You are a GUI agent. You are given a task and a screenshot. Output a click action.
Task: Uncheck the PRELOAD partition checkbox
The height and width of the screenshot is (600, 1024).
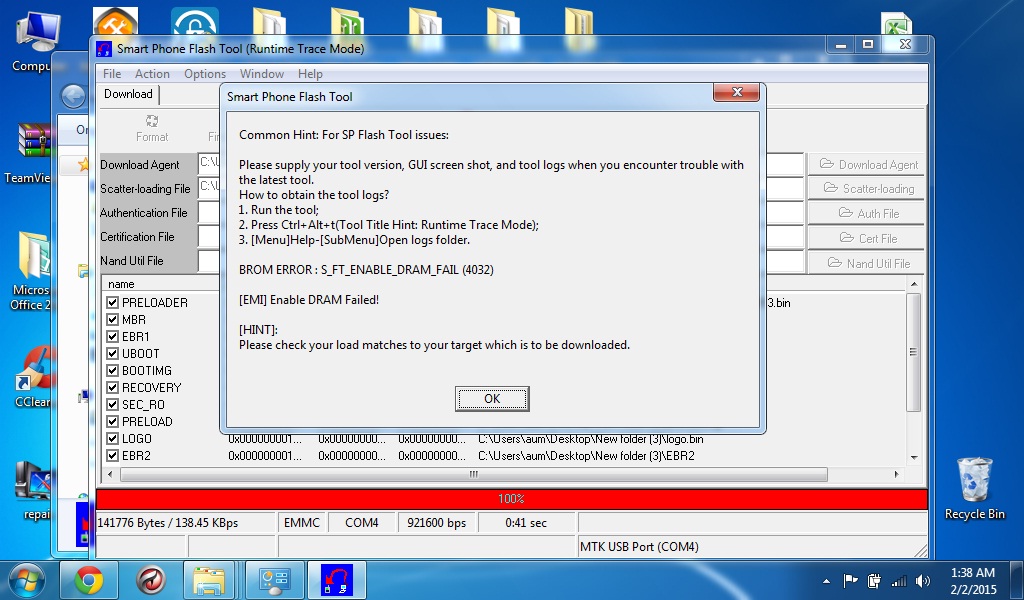coord(112,421)
